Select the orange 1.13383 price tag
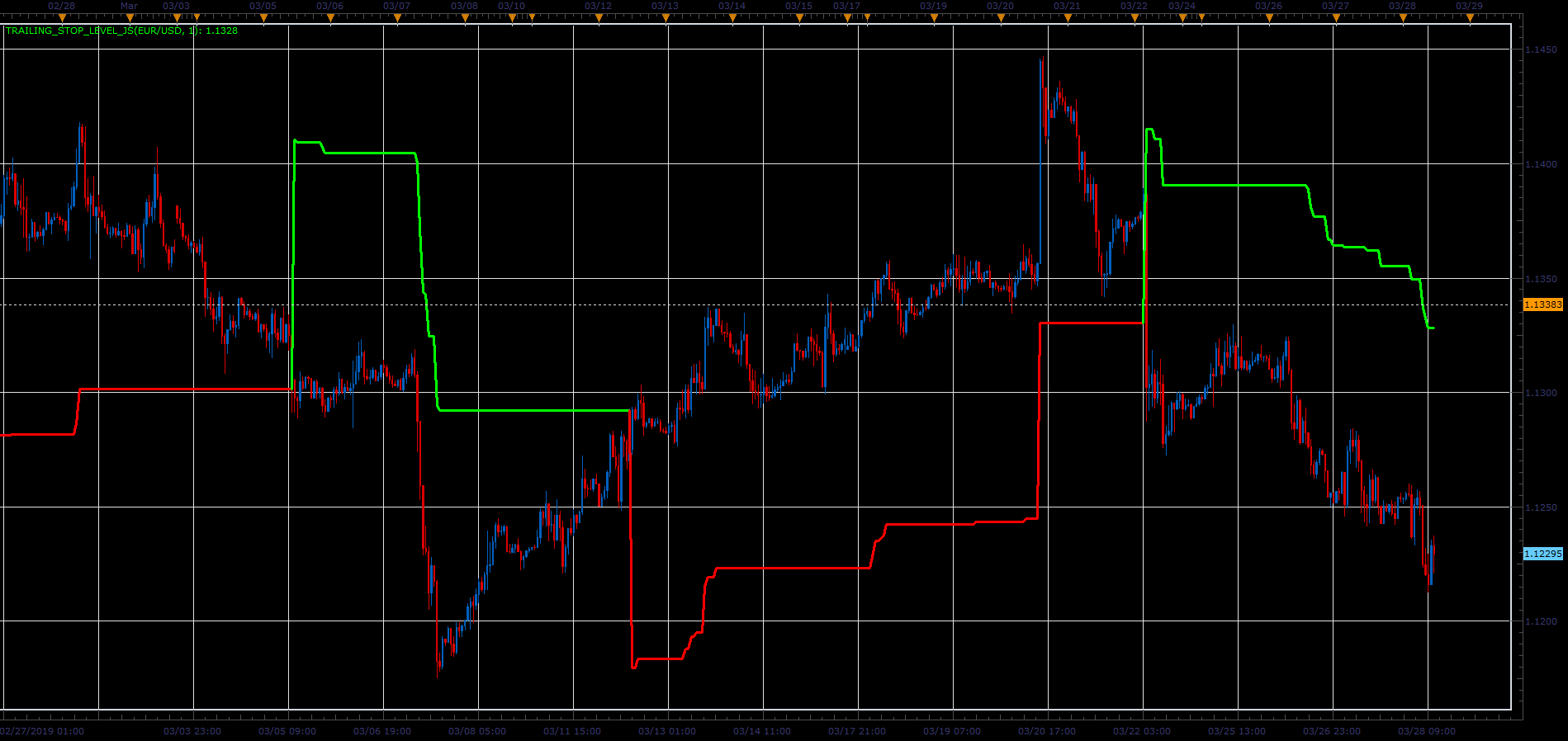The image size is (1568, 741). (x=1542, y=304)
